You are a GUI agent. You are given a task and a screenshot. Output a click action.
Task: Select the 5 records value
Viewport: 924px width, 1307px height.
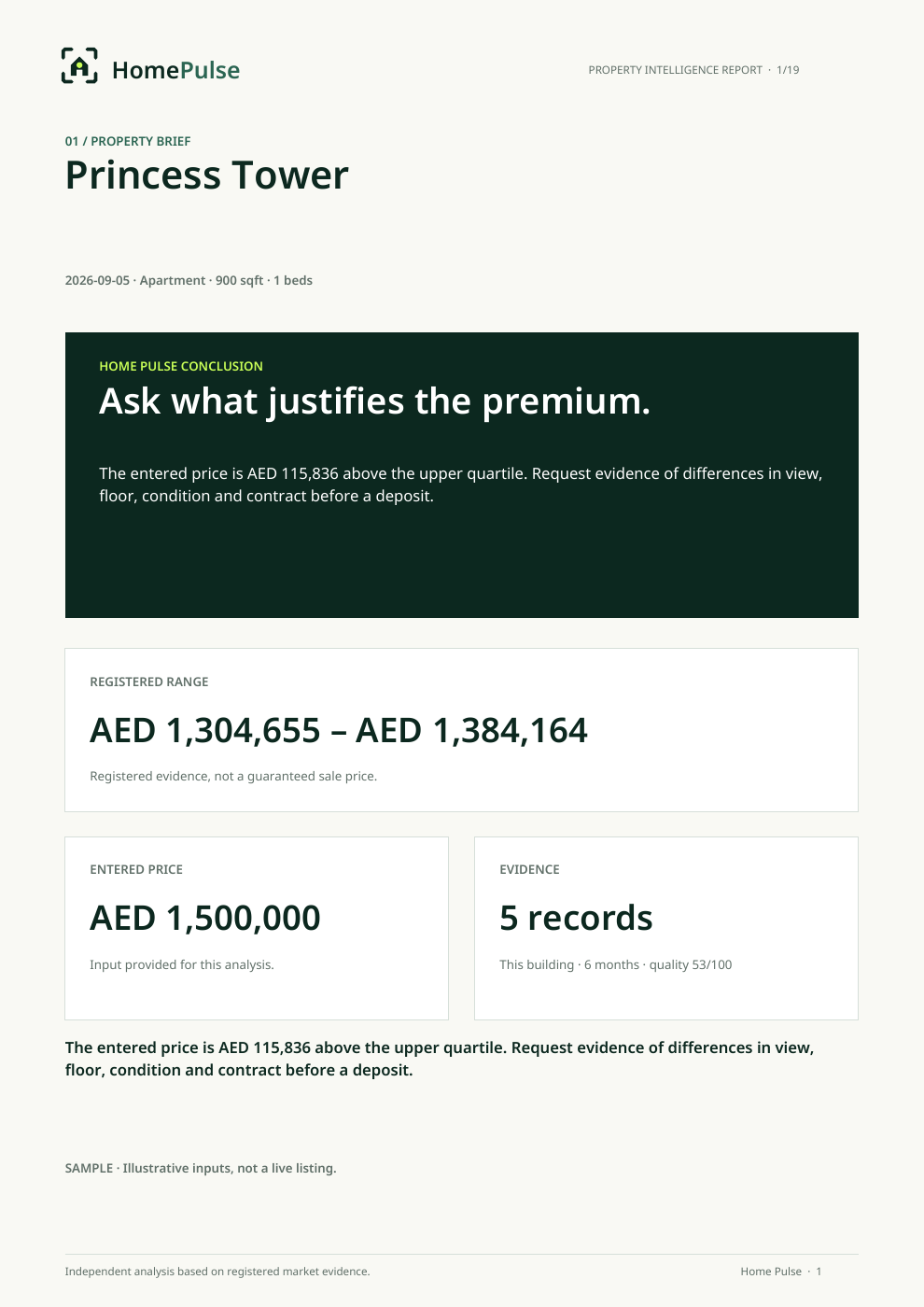576,918
